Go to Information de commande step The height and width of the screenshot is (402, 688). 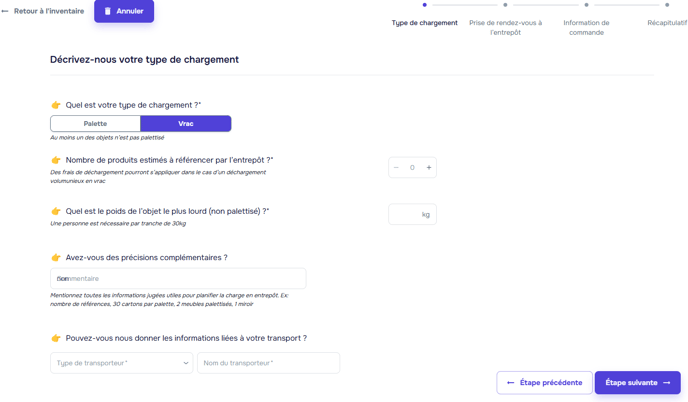tap(586, 27)
